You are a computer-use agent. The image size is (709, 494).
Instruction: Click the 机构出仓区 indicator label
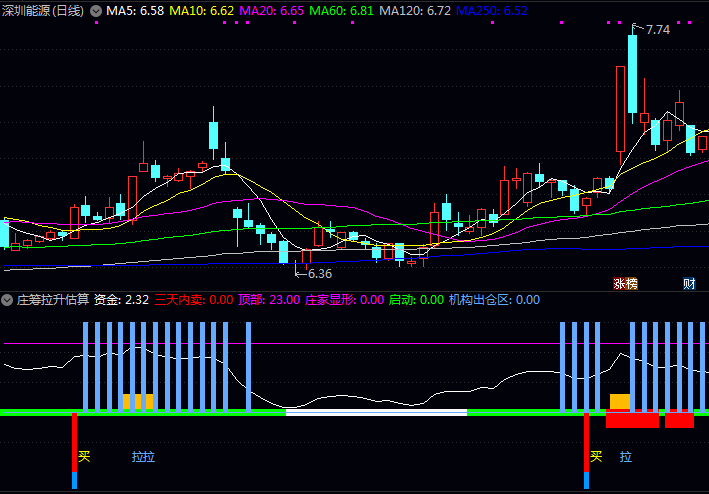tap(480, 299)
